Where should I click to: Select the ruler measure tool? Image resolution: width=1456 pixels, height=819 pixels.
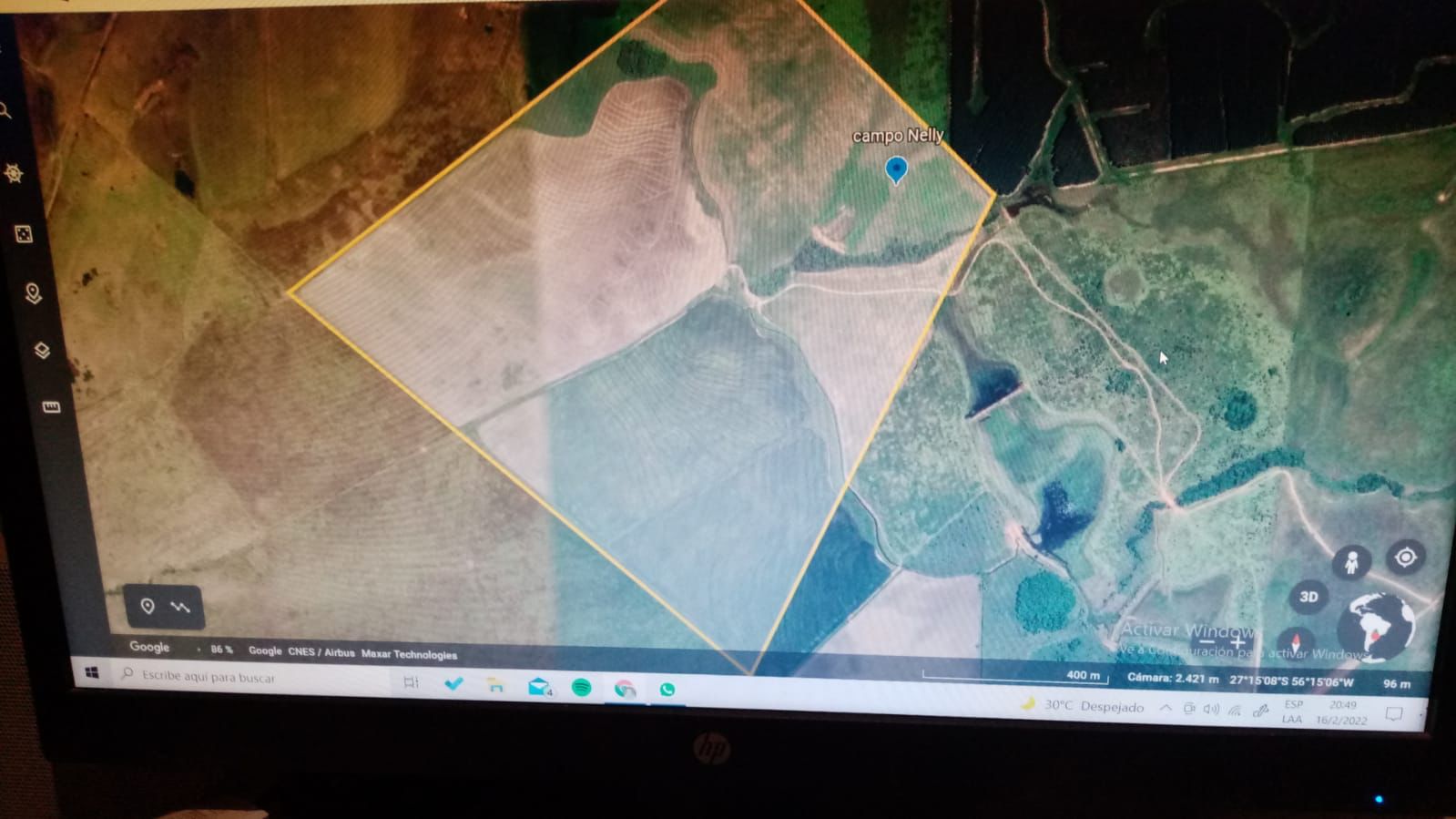coord(51,406)
